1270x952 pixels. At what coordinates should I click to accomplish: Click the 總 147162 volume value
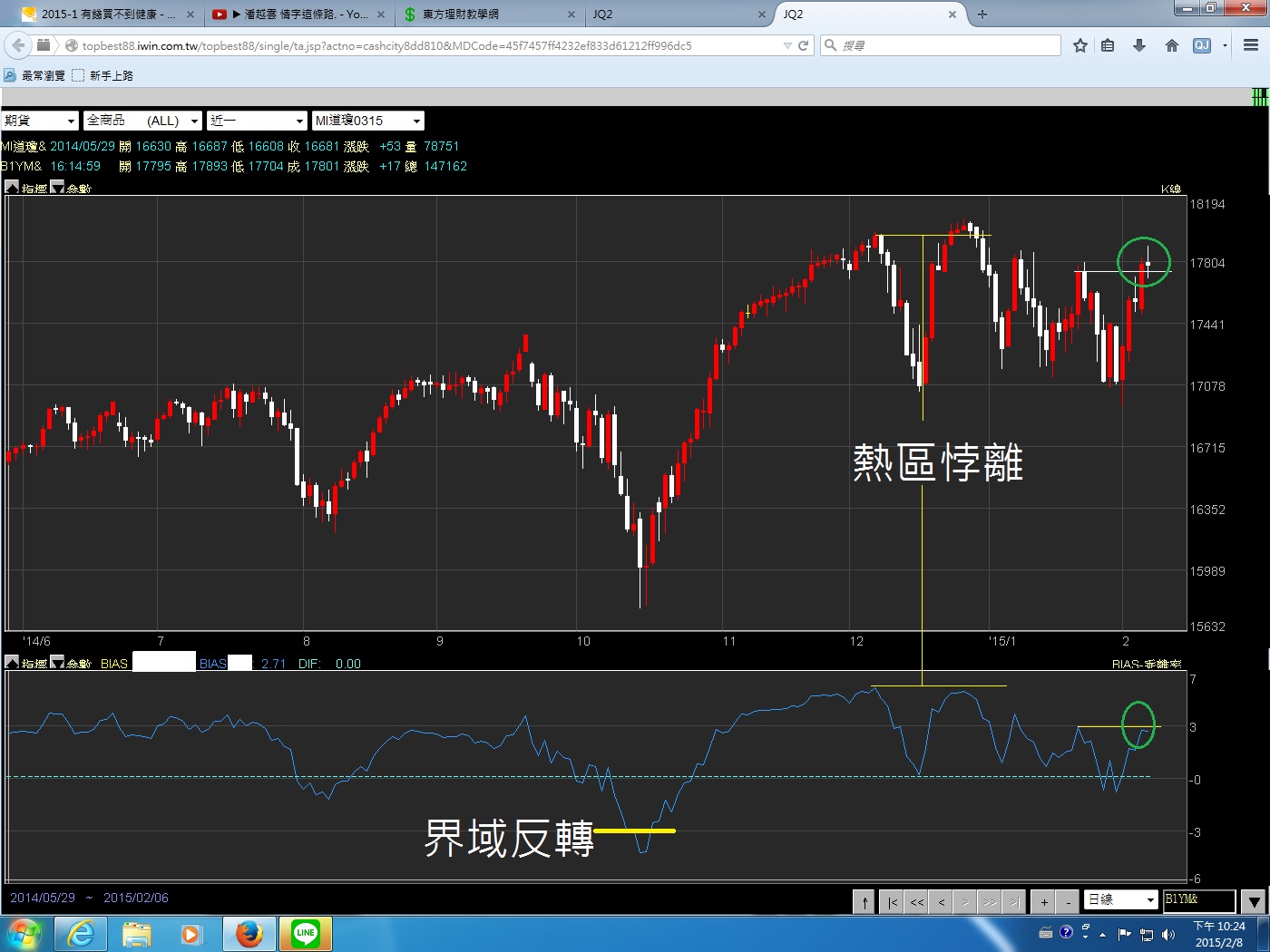tap(436, 166)
